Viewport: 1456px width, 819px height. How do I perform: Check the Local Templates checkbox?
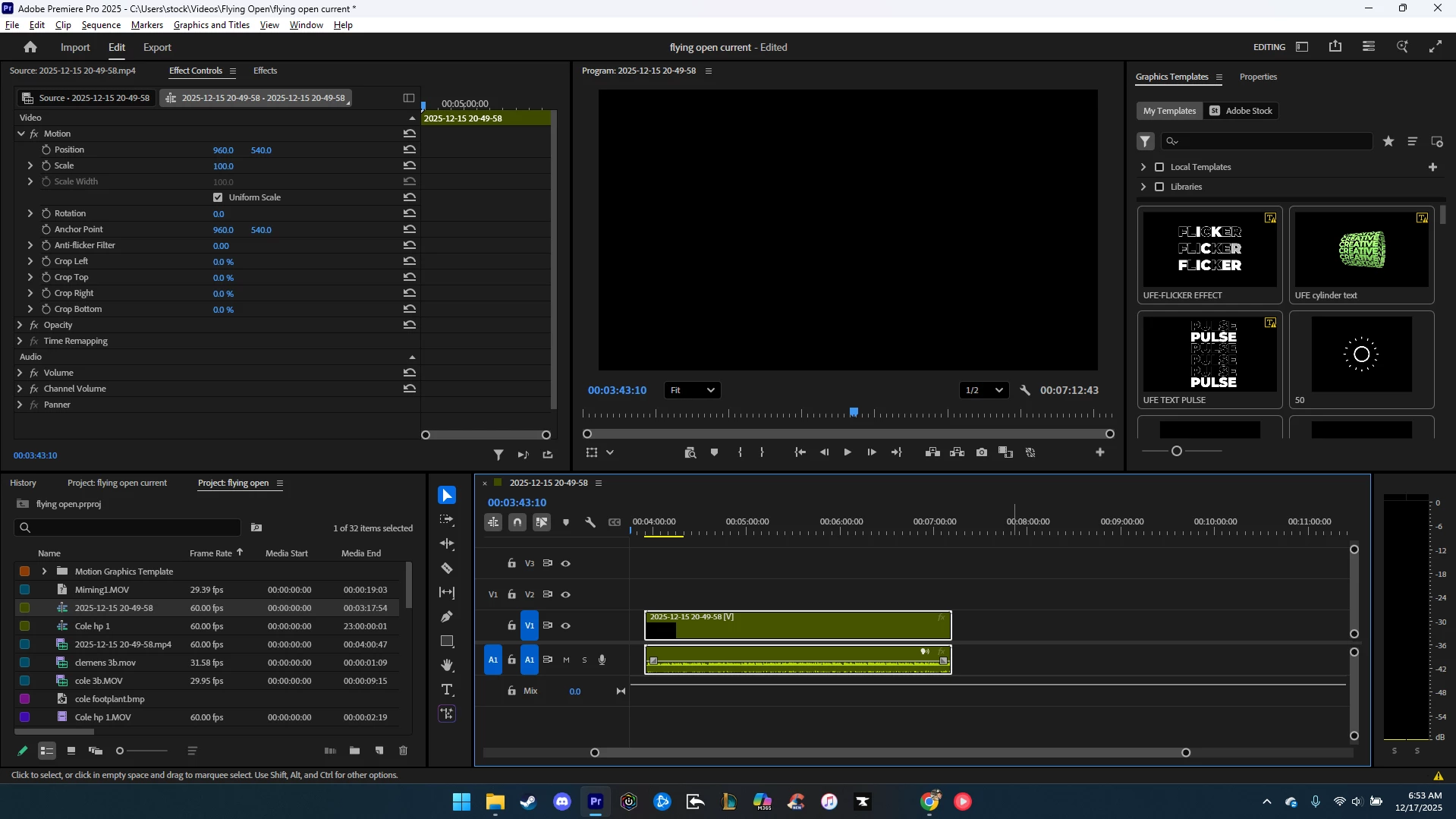click(x=1159, y=167)
